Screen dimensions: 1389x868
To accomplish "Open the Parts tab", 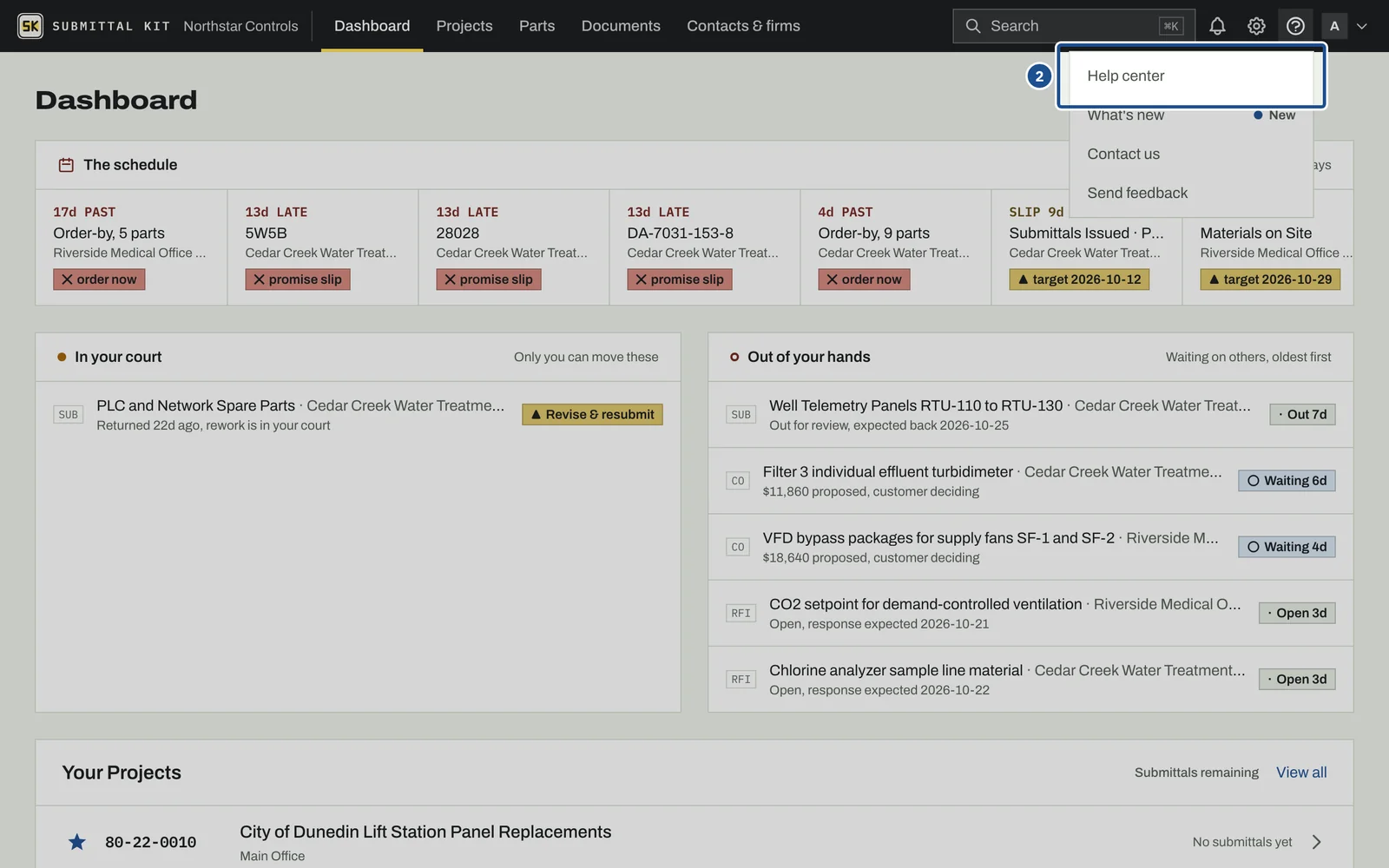I will (x=537, y=26).
